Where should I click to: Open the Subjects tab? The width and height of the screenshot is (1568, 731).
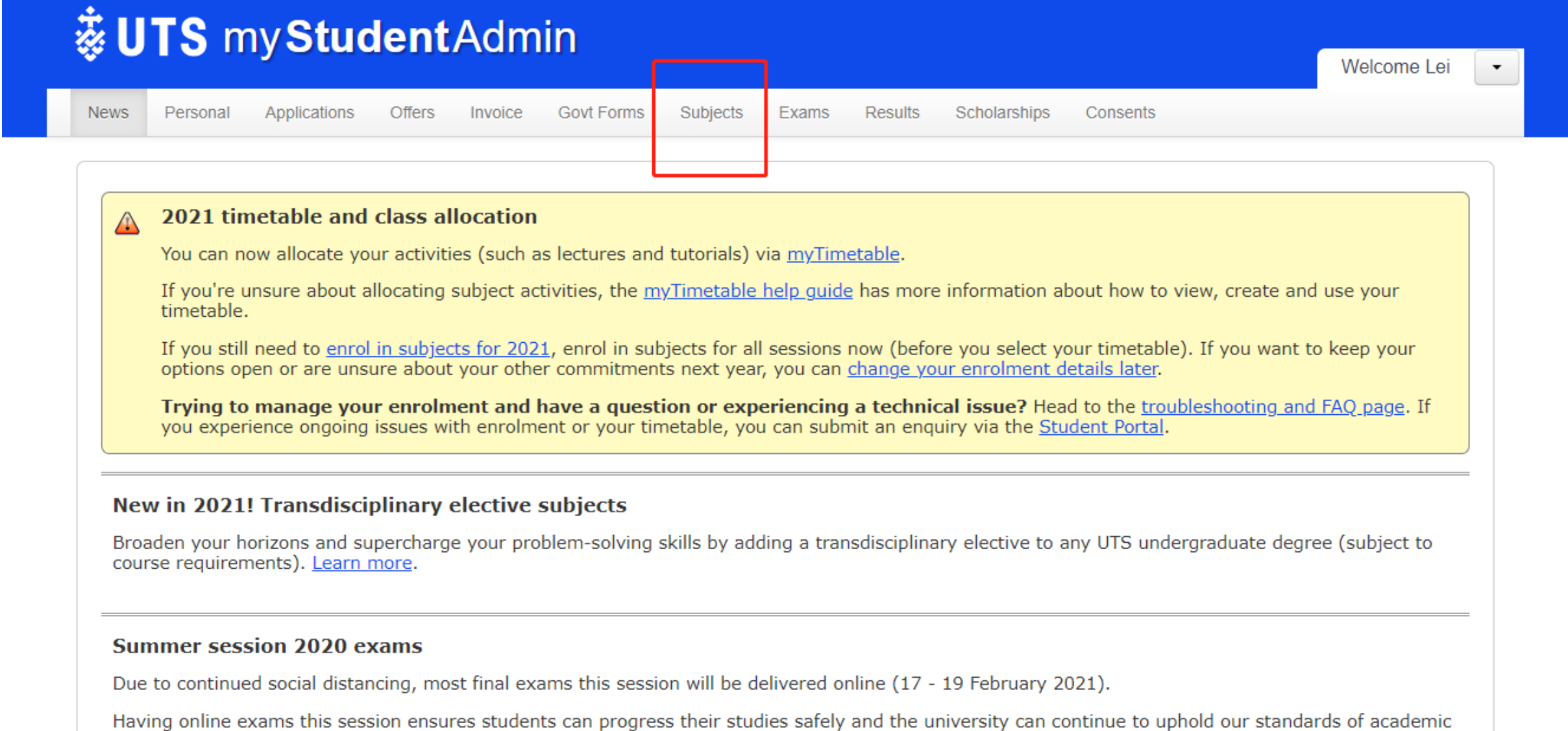[x=711, y=112]
